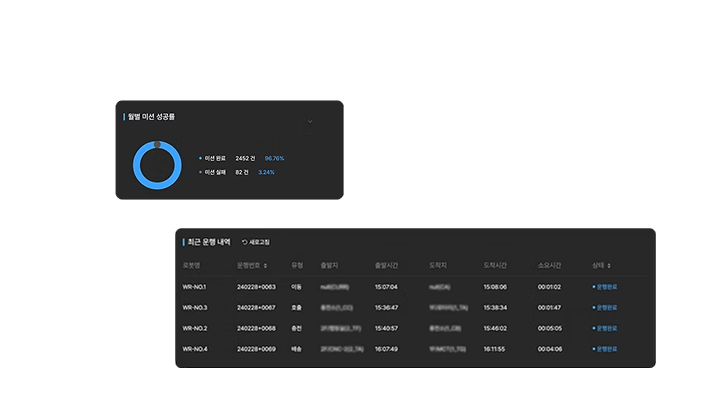Open 운행완료 status for WR-NO.3
Image resolution: width=720 pixels, height=400 pixels.
[605, 308]
